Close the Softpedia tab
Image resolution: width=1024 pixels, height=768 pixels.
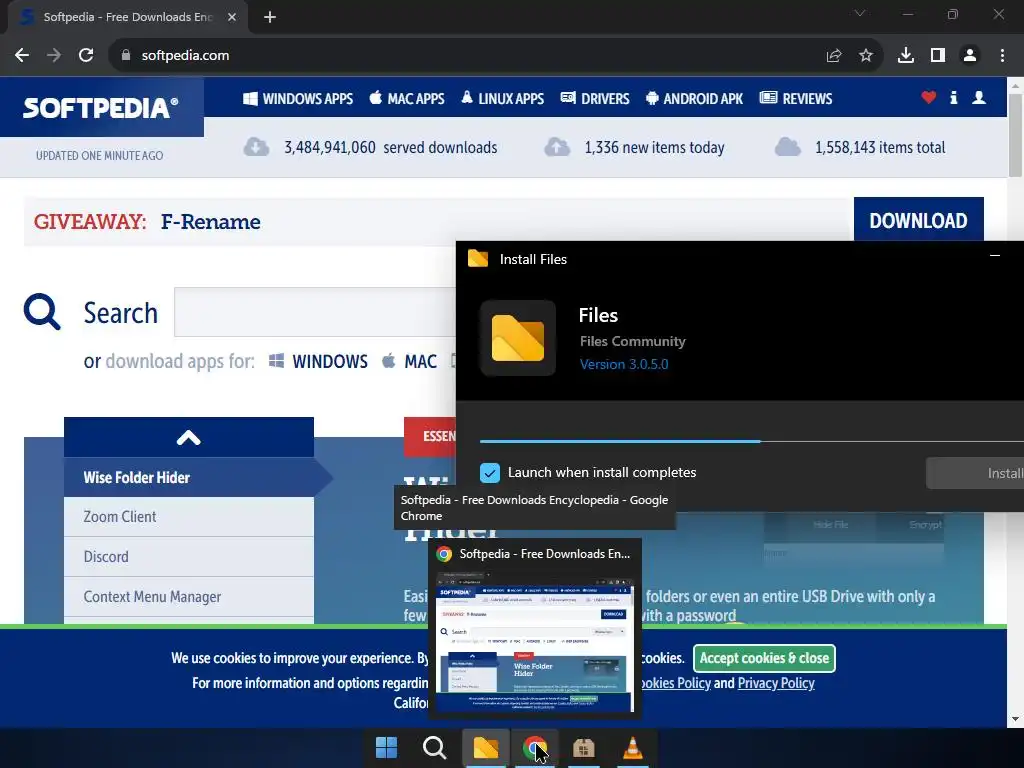click(232, 17)
